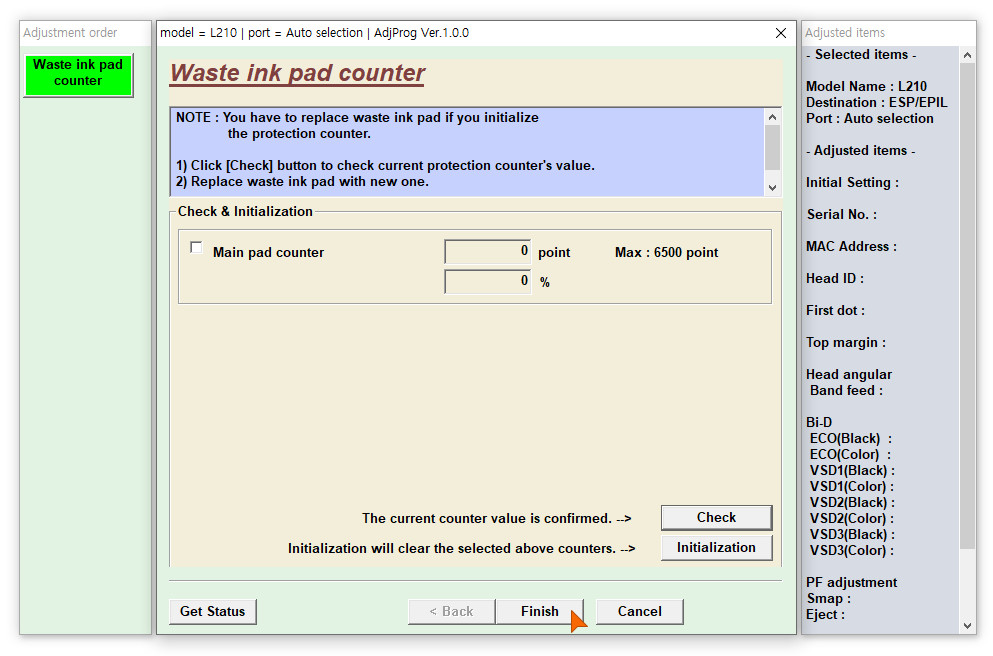Click the 'Check & Initialization' group label
This screenshot has width=993, height=656.
pos(245,211)
